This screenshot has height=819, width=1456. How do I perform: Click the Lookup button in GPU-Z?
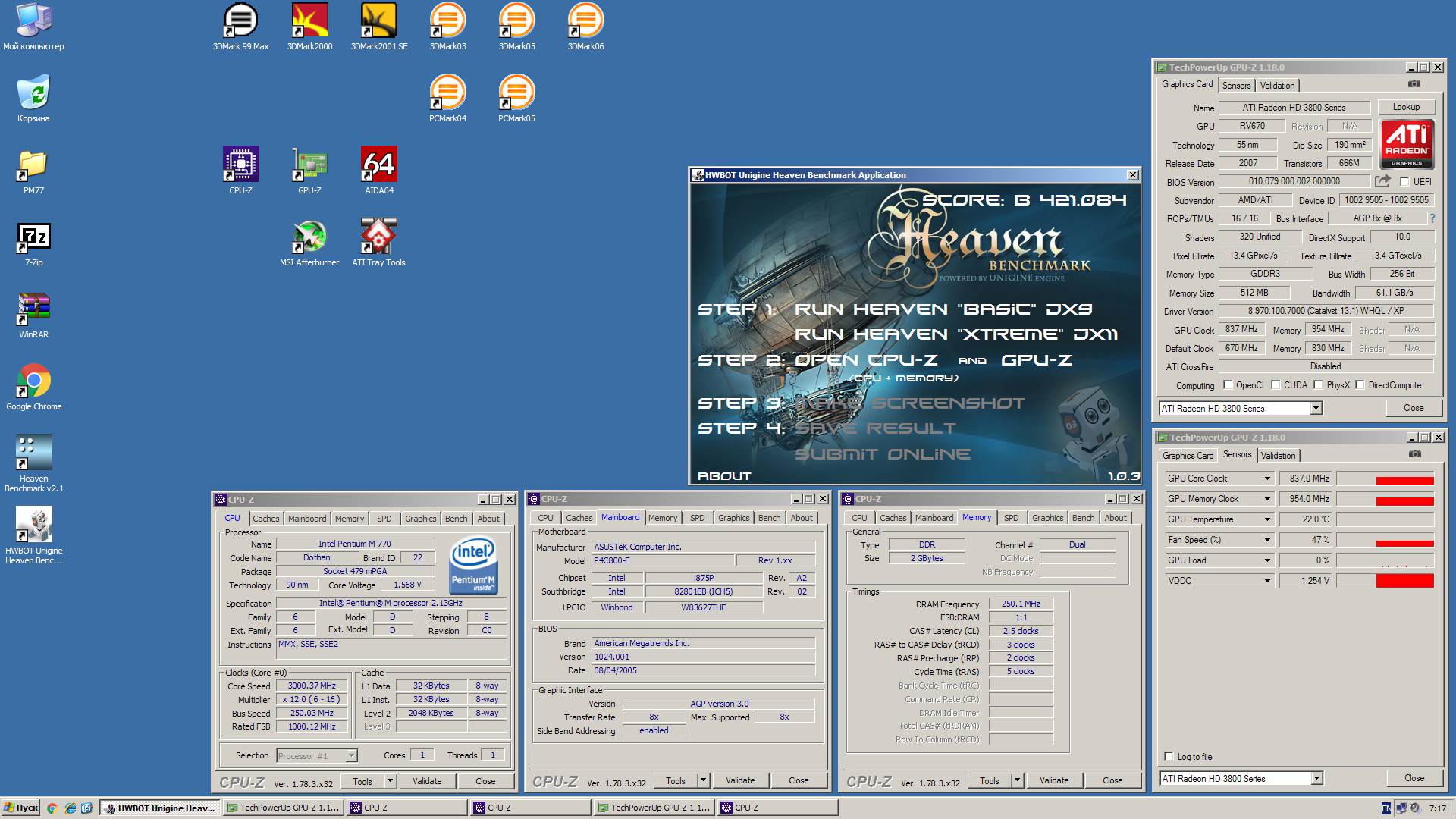(1405, 107)
